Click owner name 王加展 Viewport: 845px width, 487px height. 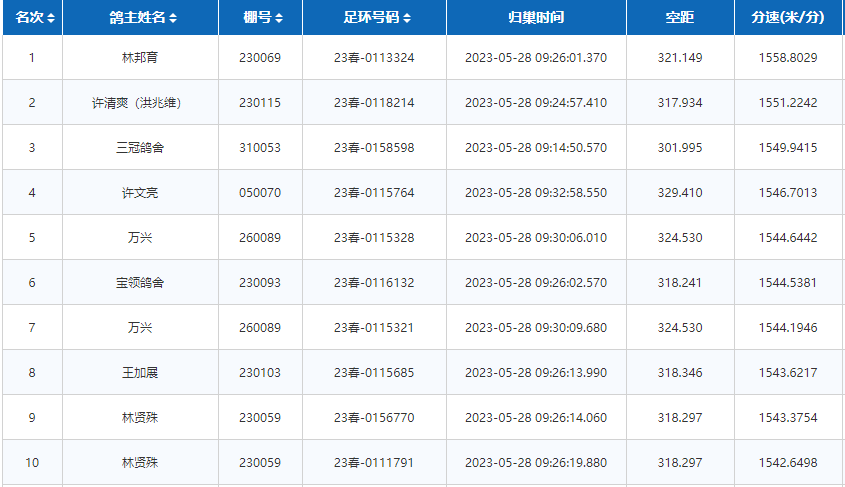pyautogui.click(x=140, y=373)
